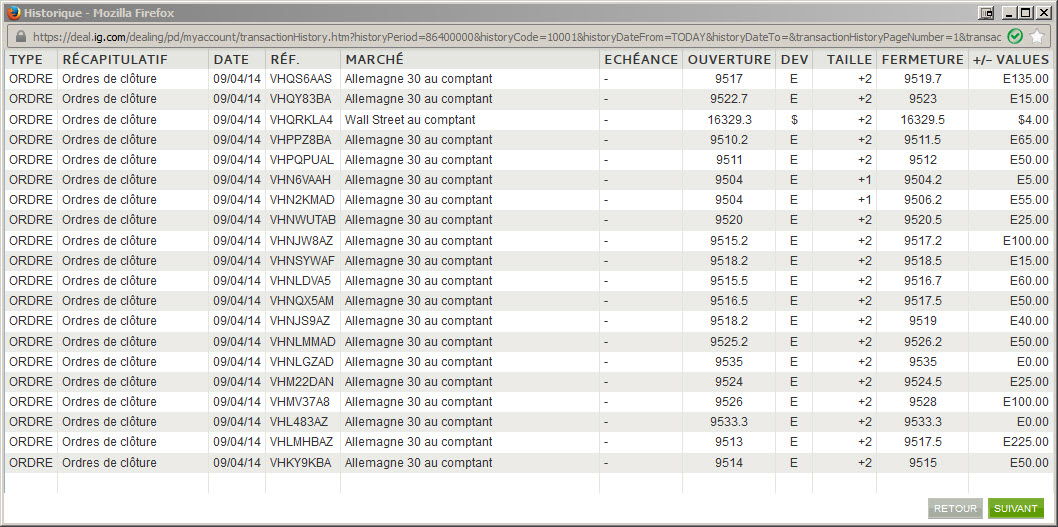The height and width of the screenshot is (527, 1058).
Task: Select reference VHNJW8AZ
Action: coord(301,241)
